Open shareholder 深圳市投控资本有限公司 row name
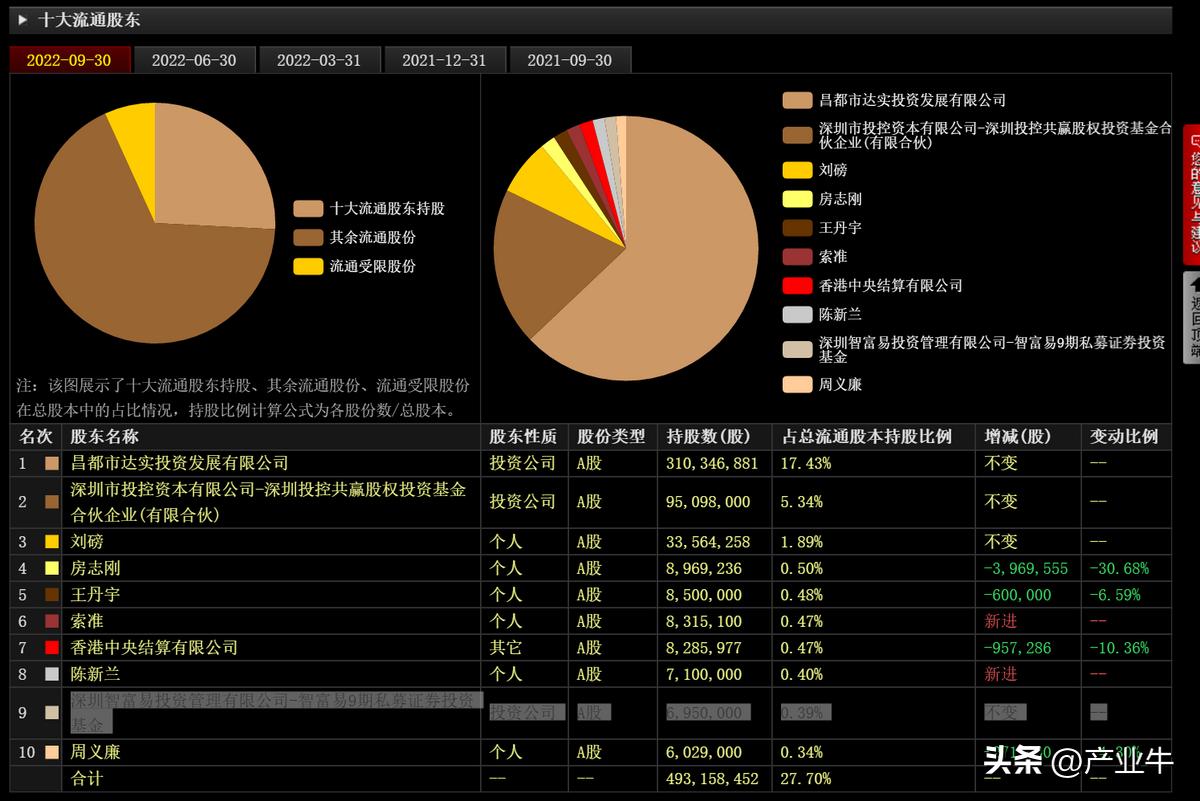 [x=268, y=502]
